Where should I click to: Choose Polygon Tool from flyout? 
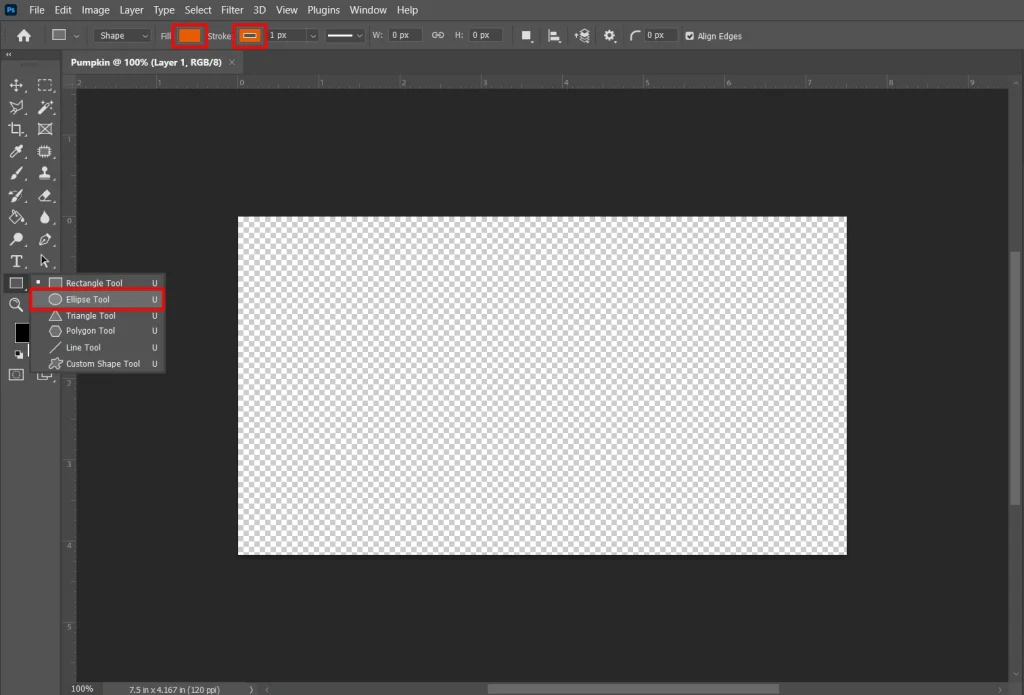click(x=98, y=331)
